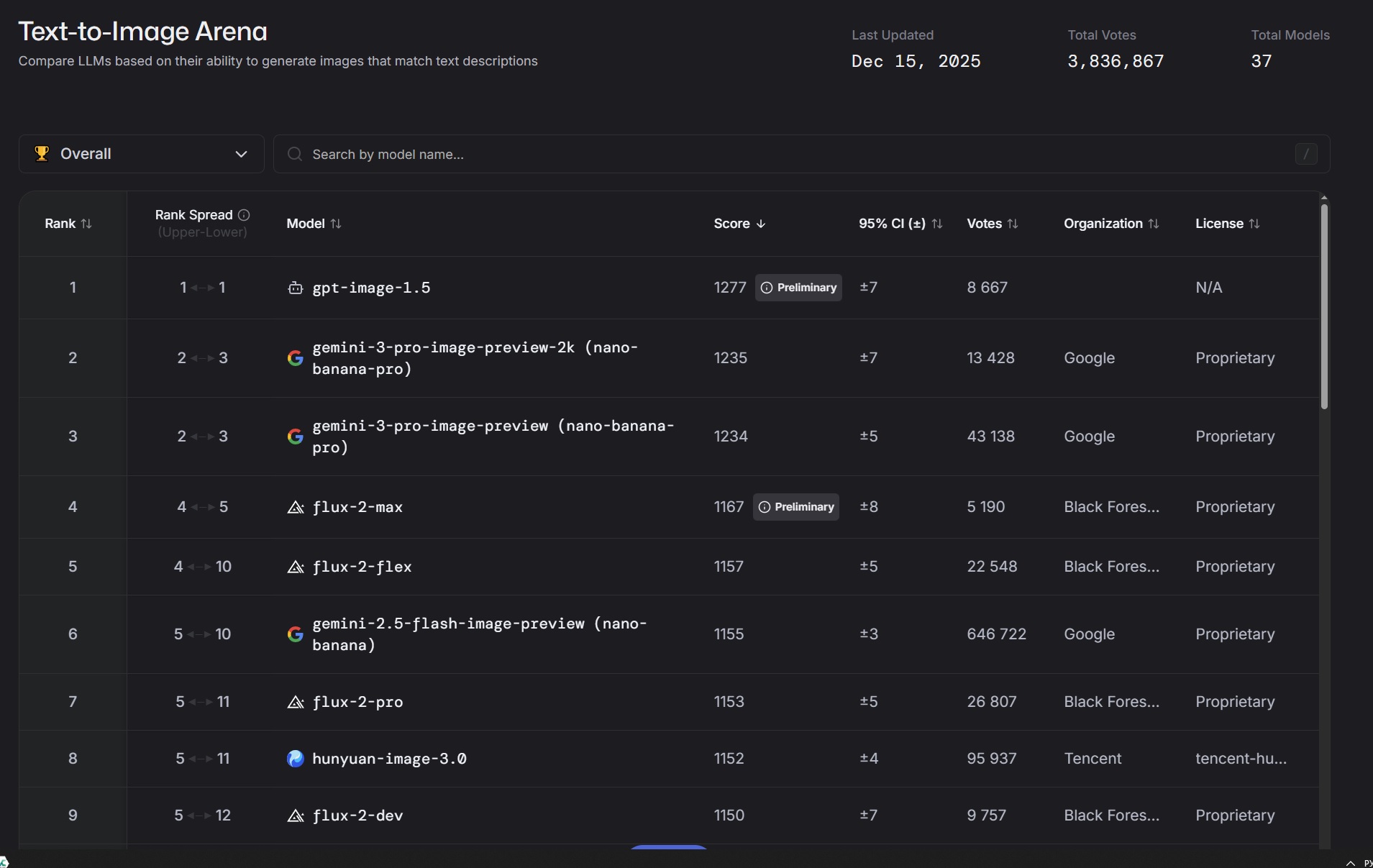Open the hunyuan-image-3.0 model entry
This screenshot has height=868, width=1373.
pos(389,759)
